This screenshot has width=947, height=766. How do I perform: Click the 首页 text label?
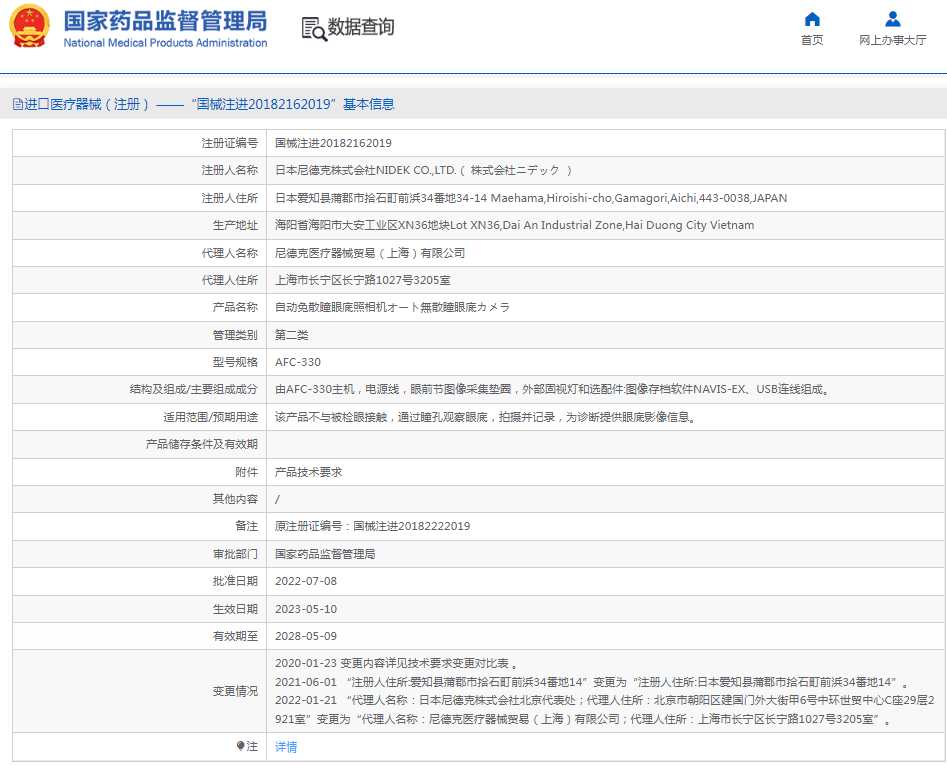pyautogui.click(x=812, y=42)
